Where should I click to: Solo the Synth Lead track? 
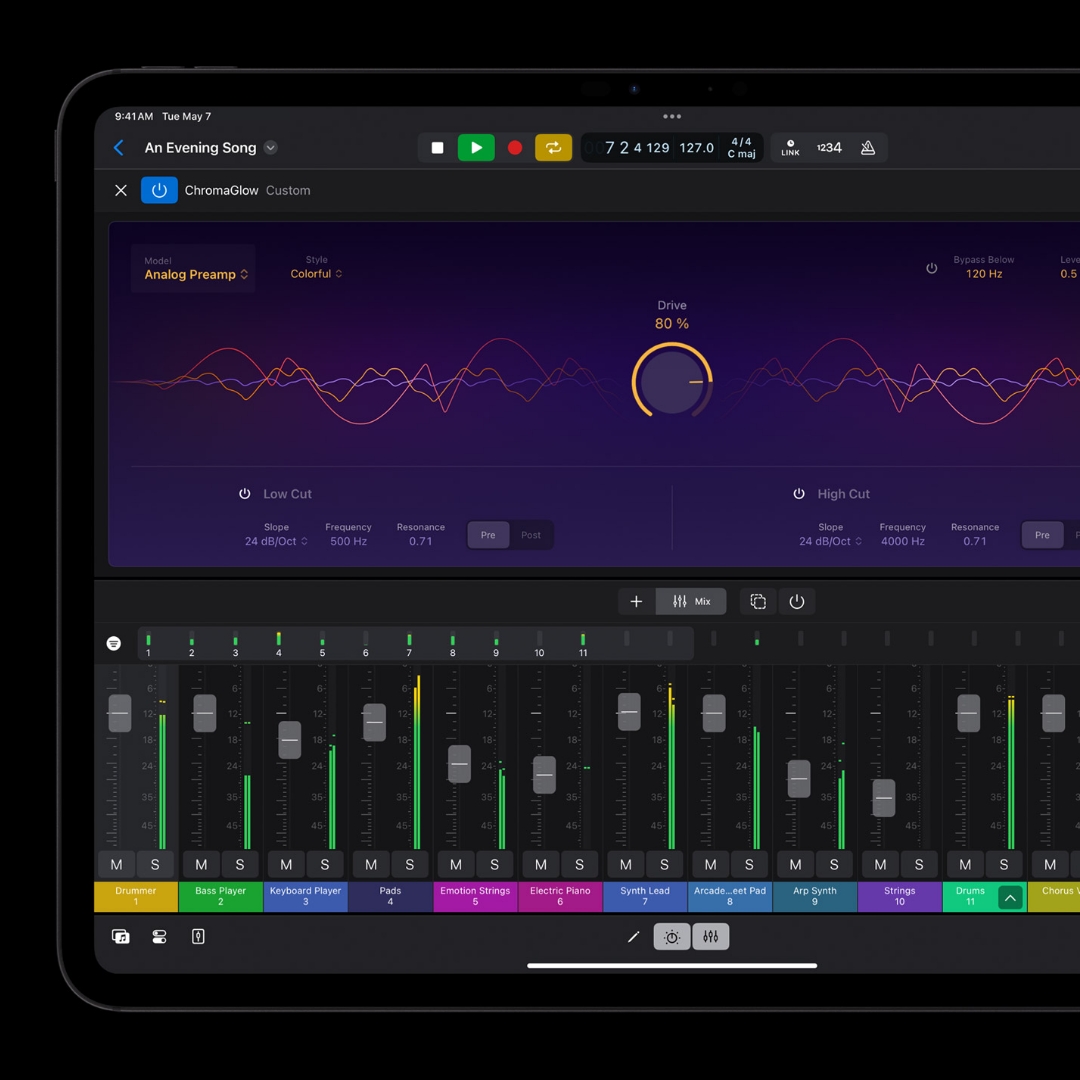click(664, 865)
